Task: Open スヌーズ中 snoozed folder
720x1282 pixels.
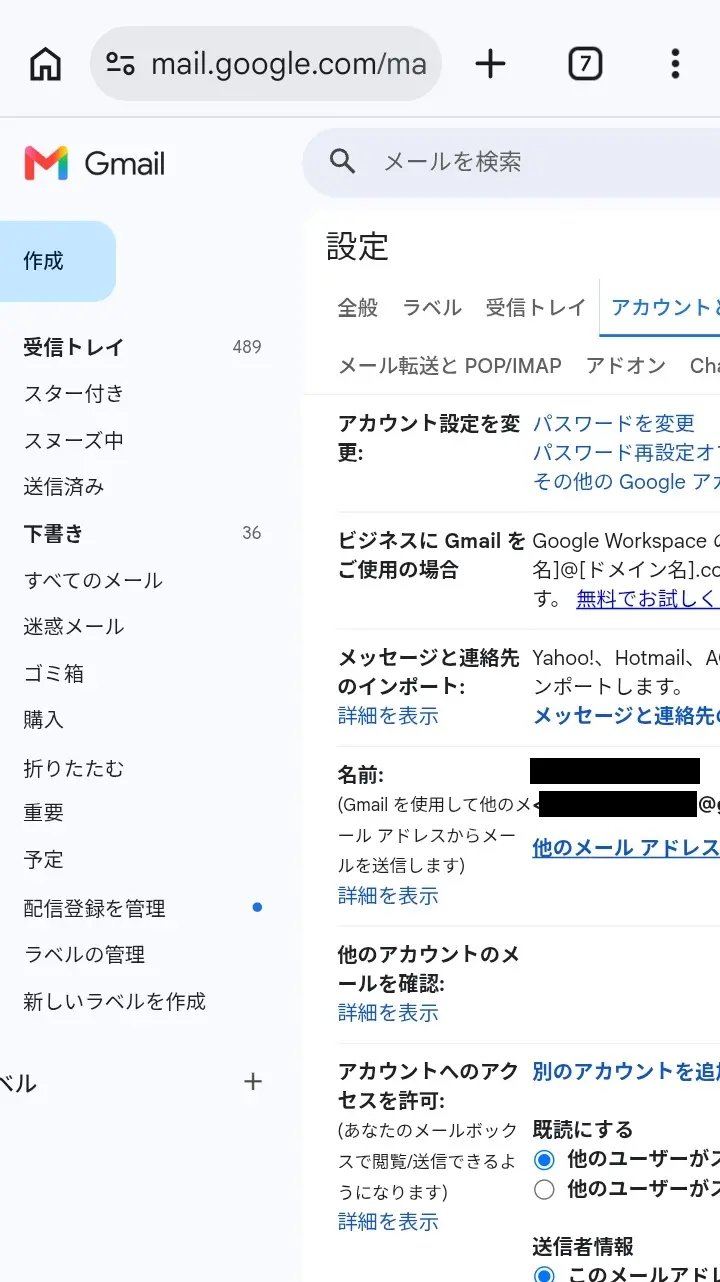Action: pos(74,440)
